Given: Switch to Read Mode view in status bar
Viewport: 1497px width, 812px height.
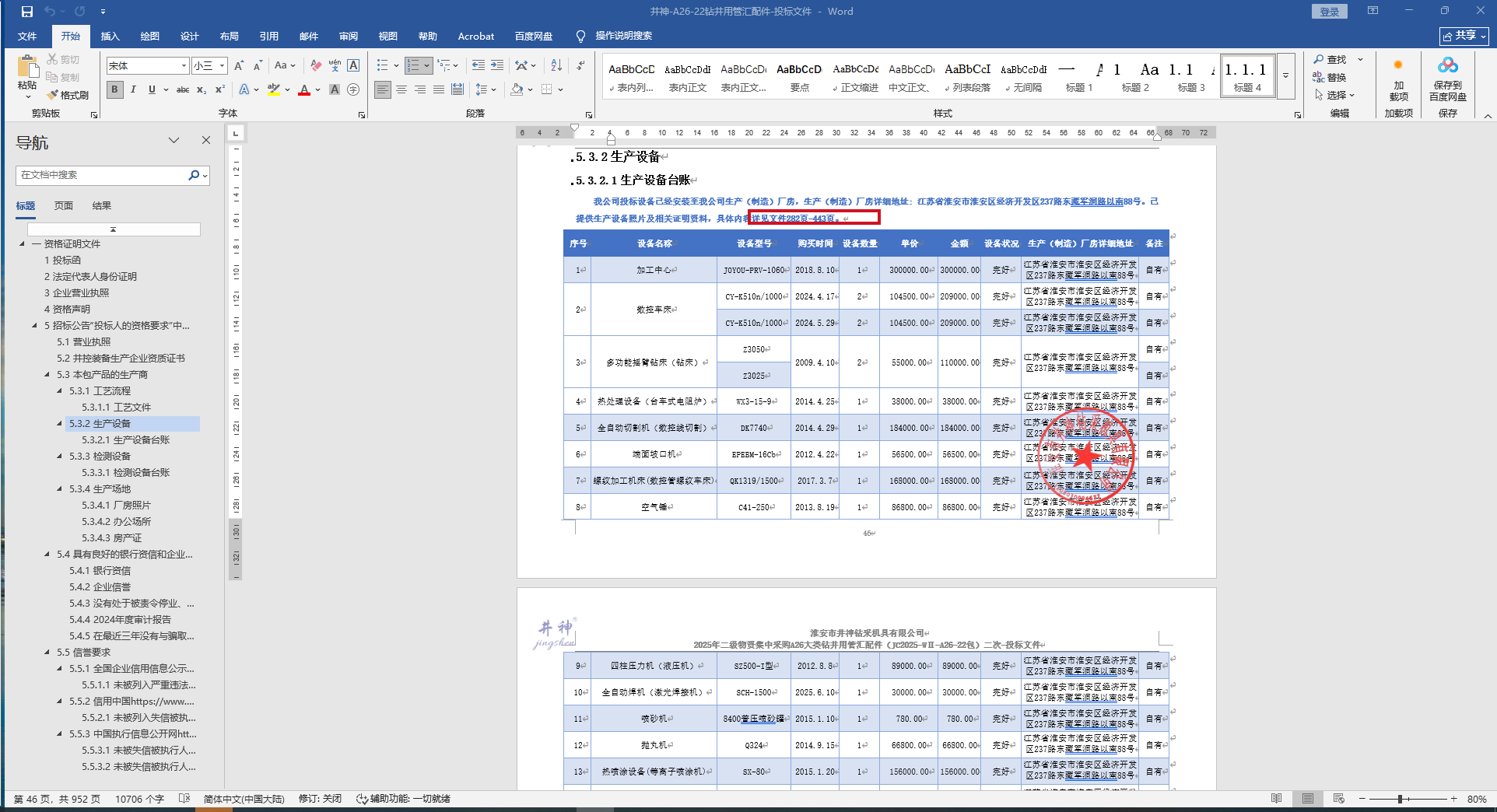Looking at the screenshot, I should (1276, 799).
